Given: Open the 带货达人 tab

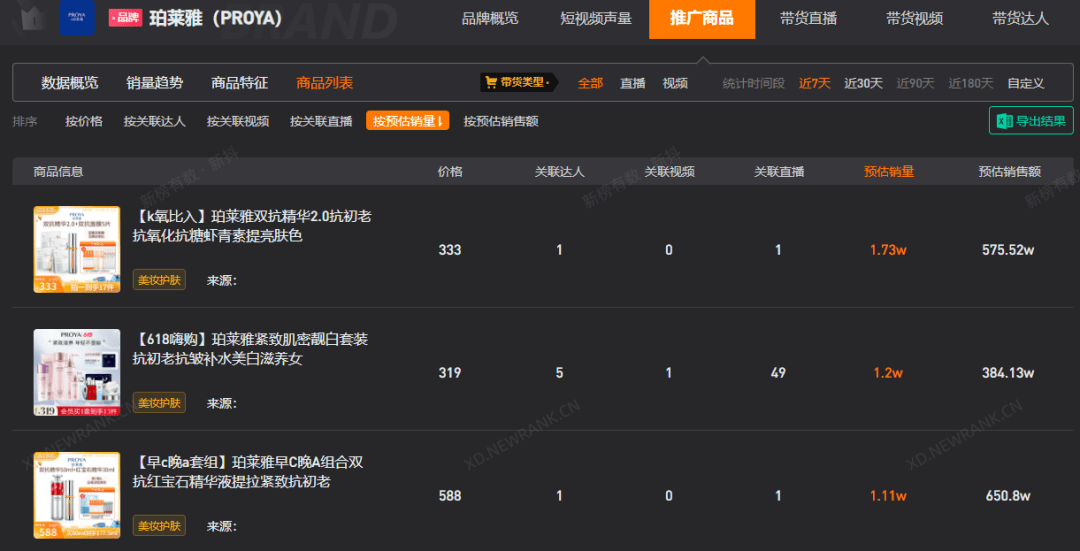Looking at the screenshot, I should [x=1020, y=19].
